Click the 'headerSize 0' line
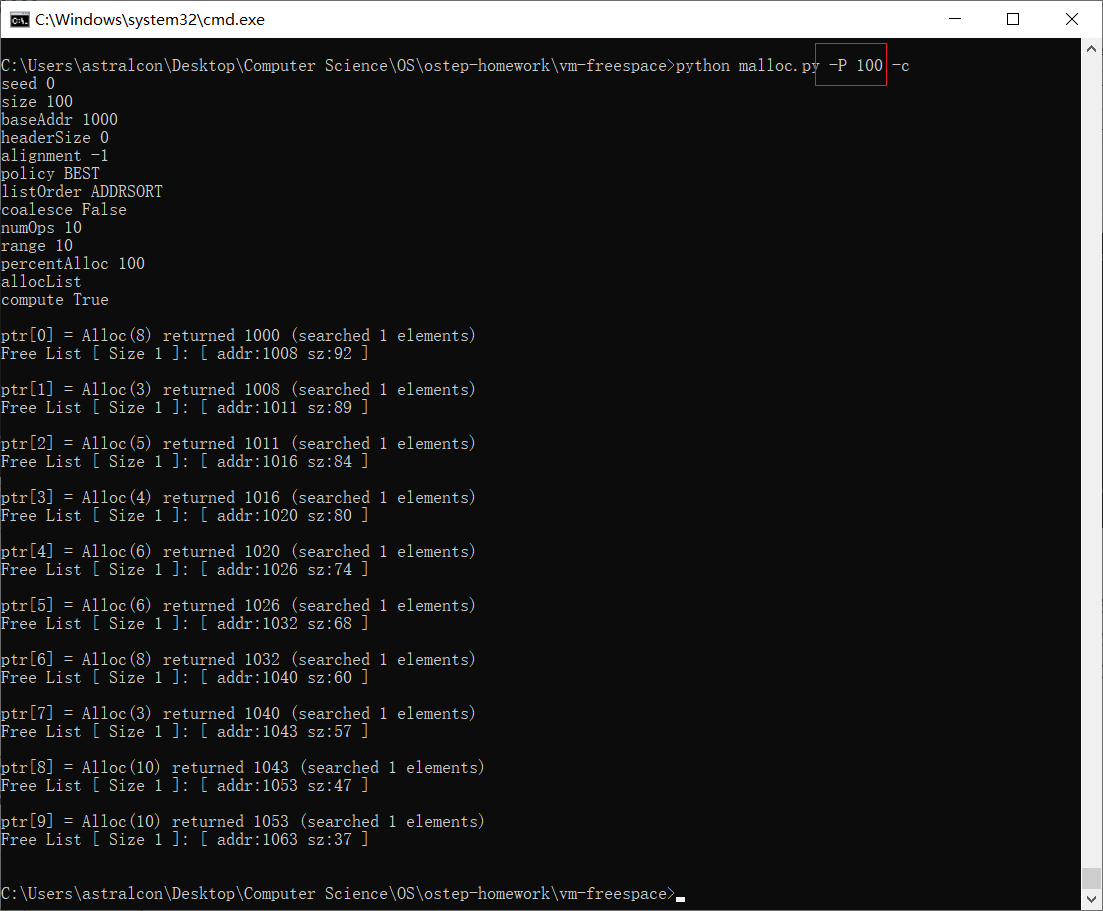This screenshot has height=911, width=1103. pyautogui.click(x=55, y=138)
